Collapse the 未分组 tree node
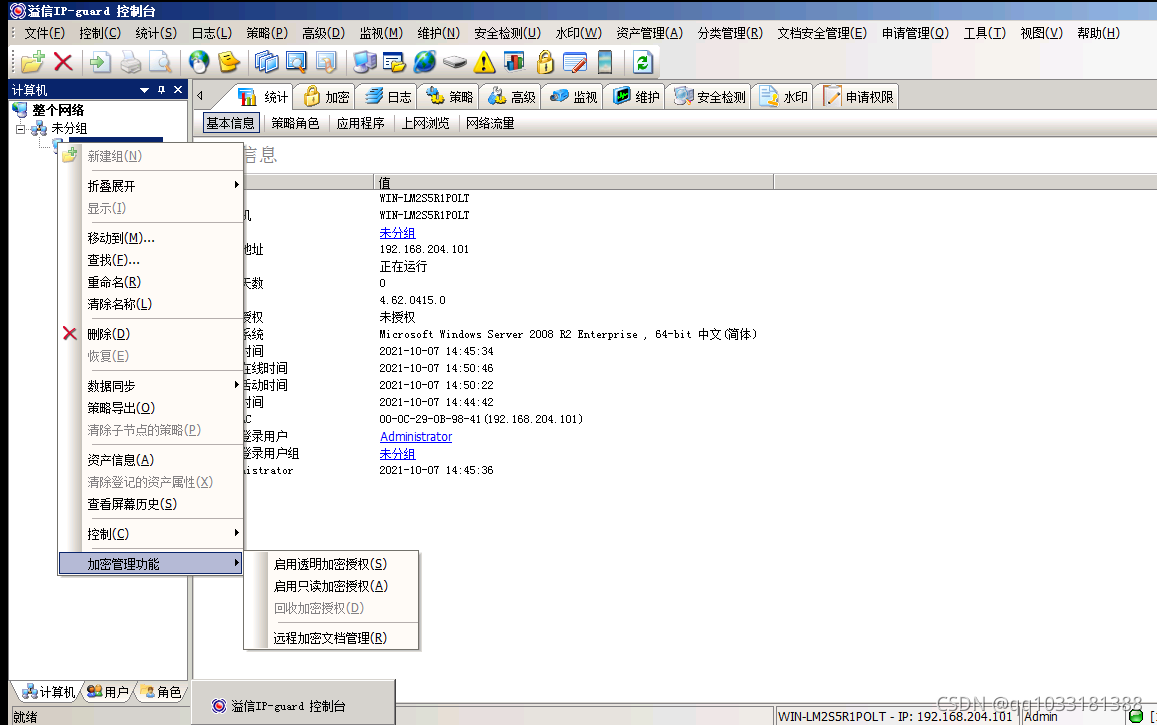Image resolution: width=1157 pixels, height=725 pixels. [21, 128]
